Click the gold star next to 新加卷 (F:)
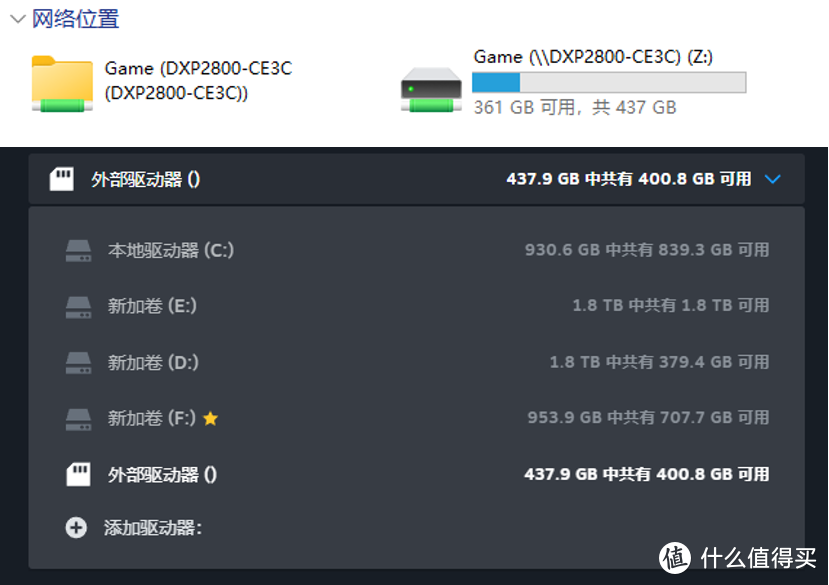The width and height of the screenshot is (829, 585). (210, 419)
